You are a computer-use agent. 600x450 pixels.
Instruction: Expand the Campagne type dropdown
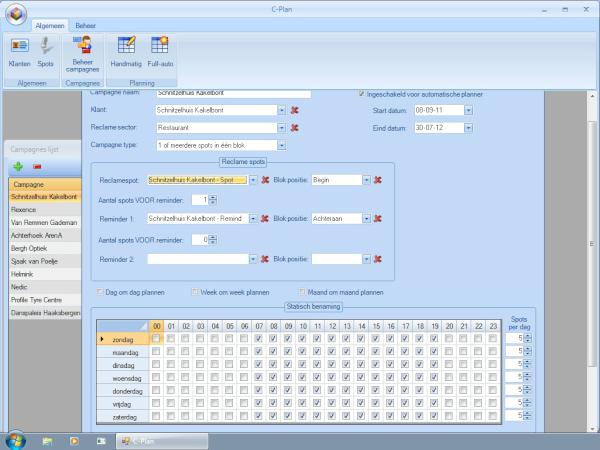tap(282, 145)
